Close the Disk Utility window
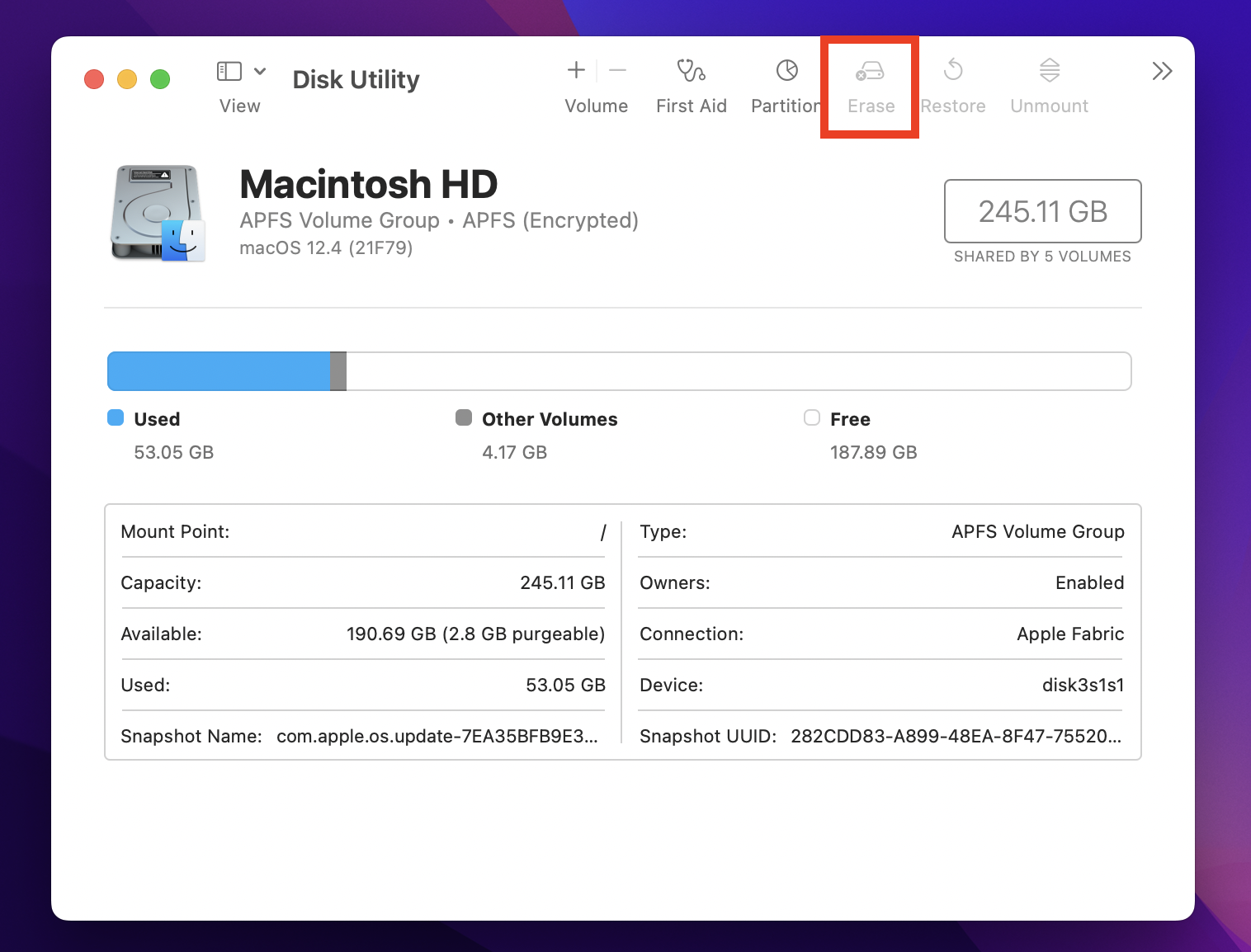The width and height of the screenshot is (1251, 952). (x=94, y=79)
